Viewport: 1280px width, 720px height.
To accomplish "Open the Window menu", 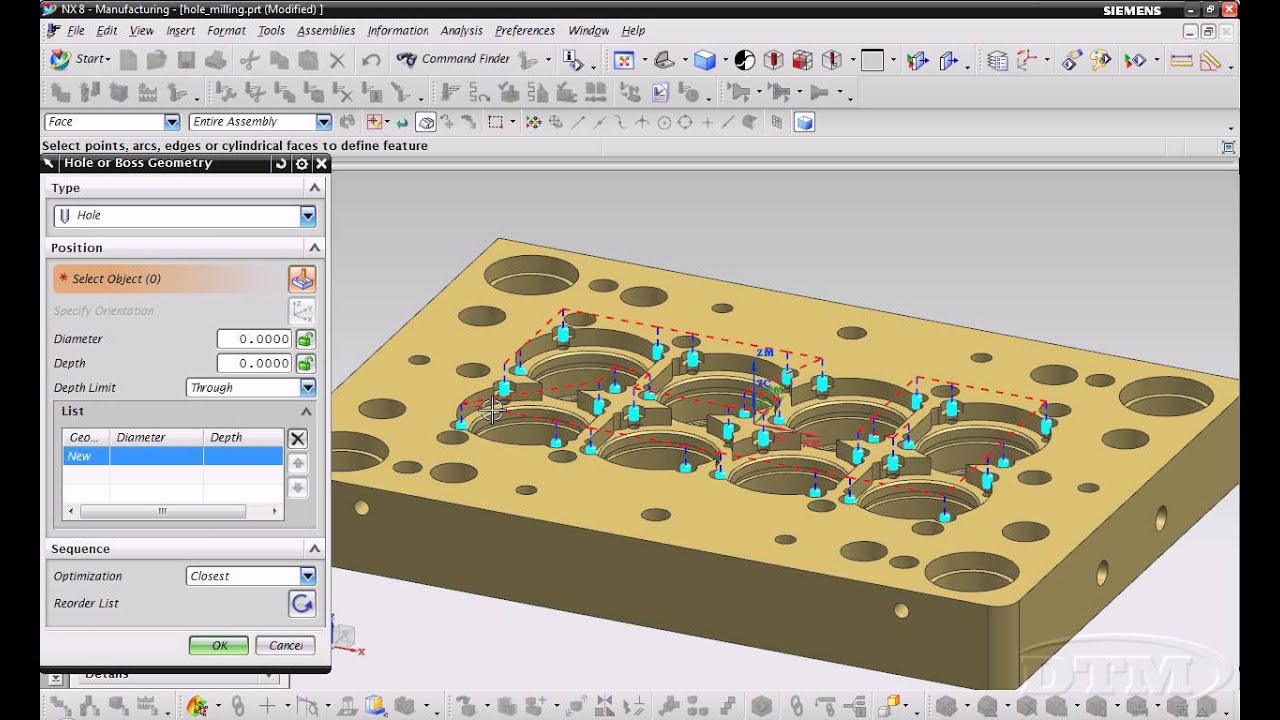I will click(589, 31).
